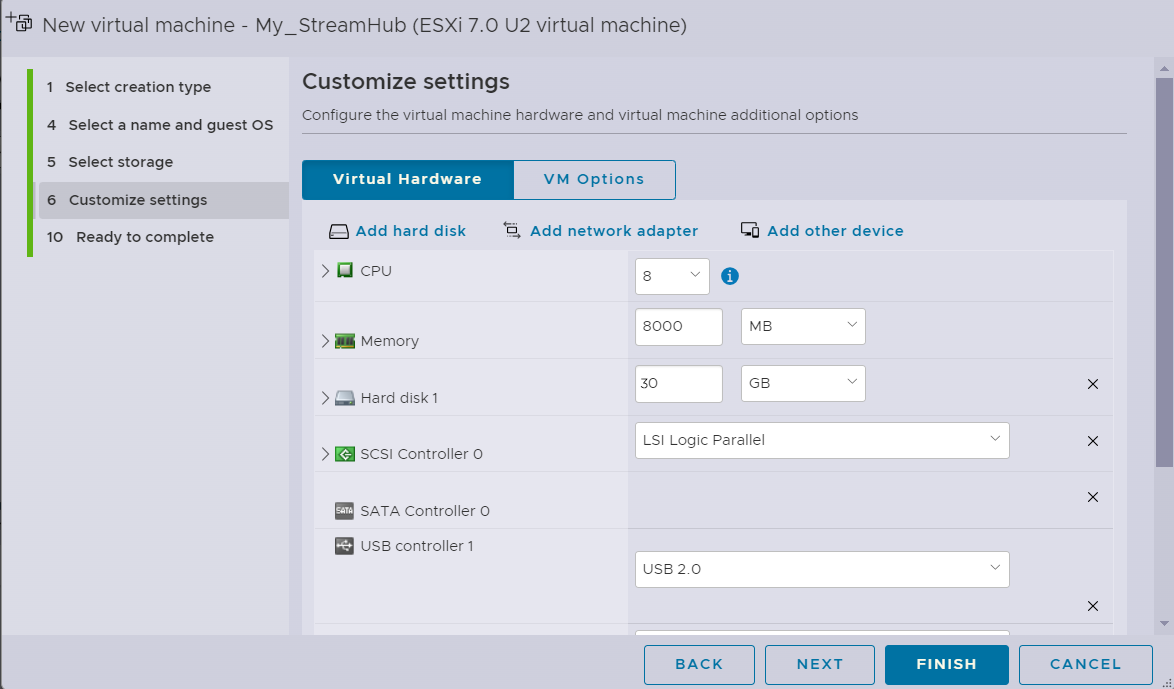The image size is (1174, 689).
Task: Remove SCSI Controller 0 with X icon
Action: click(1092, 441)
